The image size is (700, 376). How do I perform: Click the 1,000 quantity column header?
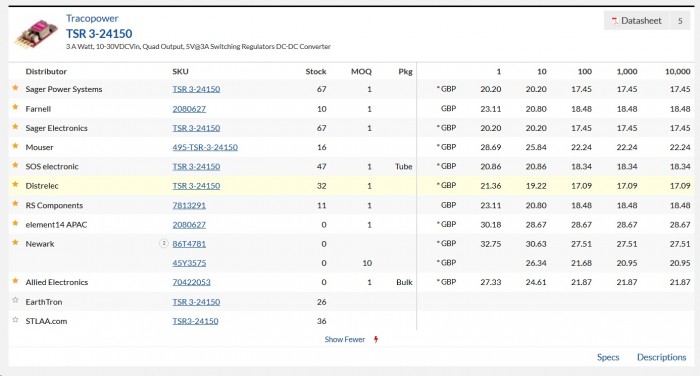(627, 71)
